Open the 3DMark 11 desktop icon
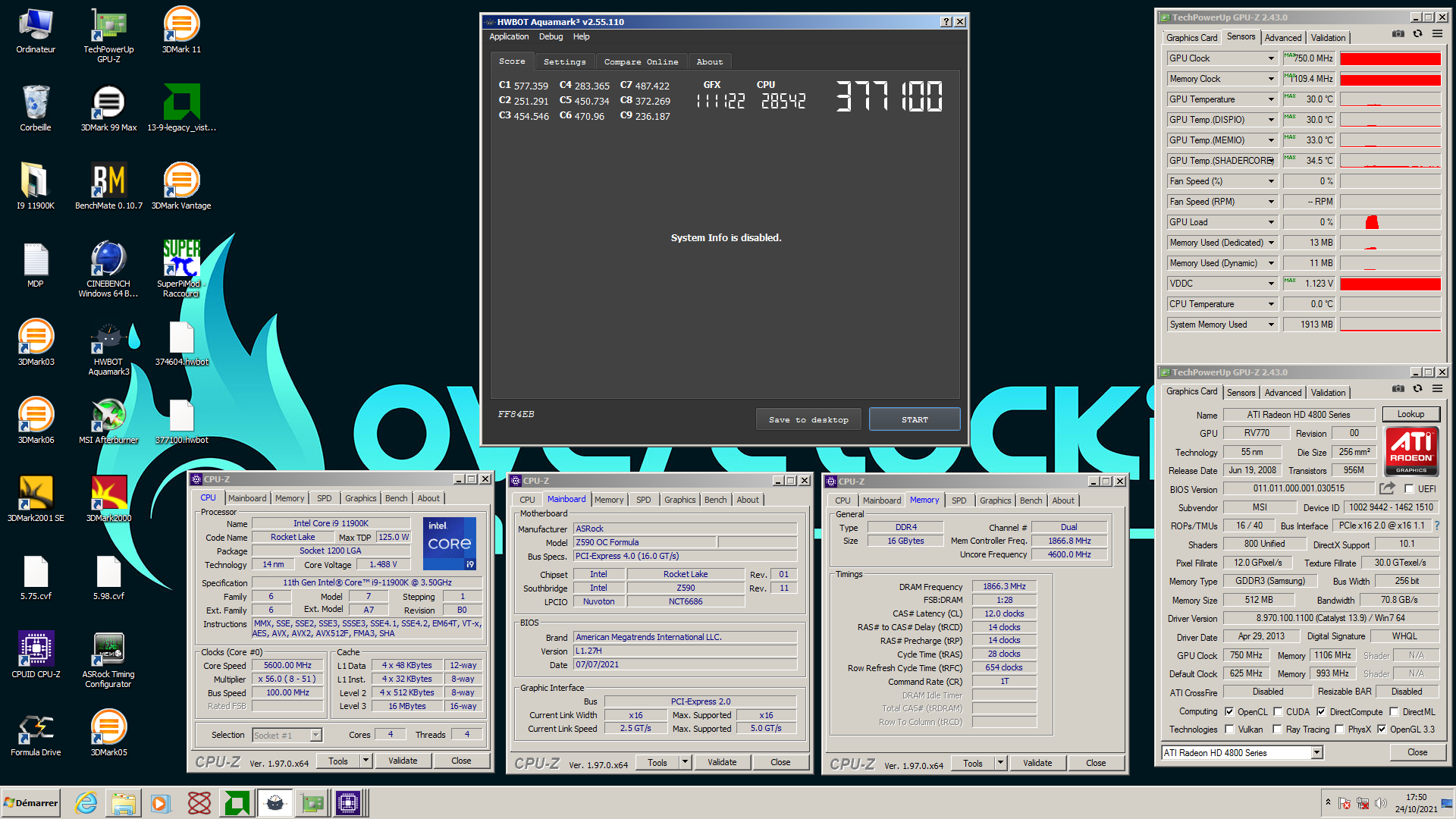Screen dimensions: 1456x819 (x=181, y=30)
